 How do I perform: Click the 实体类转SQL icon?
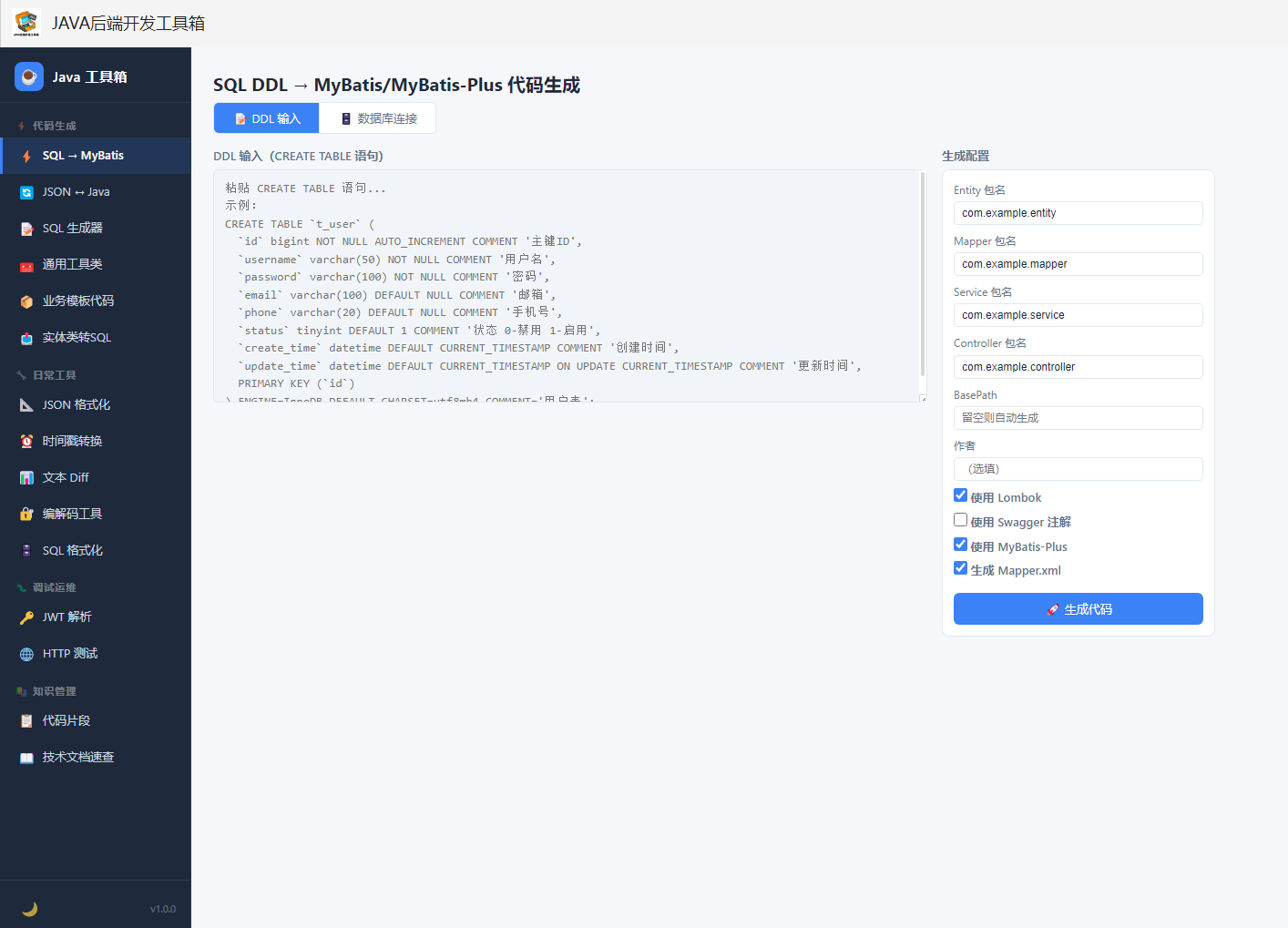click(x=26, y=339)
